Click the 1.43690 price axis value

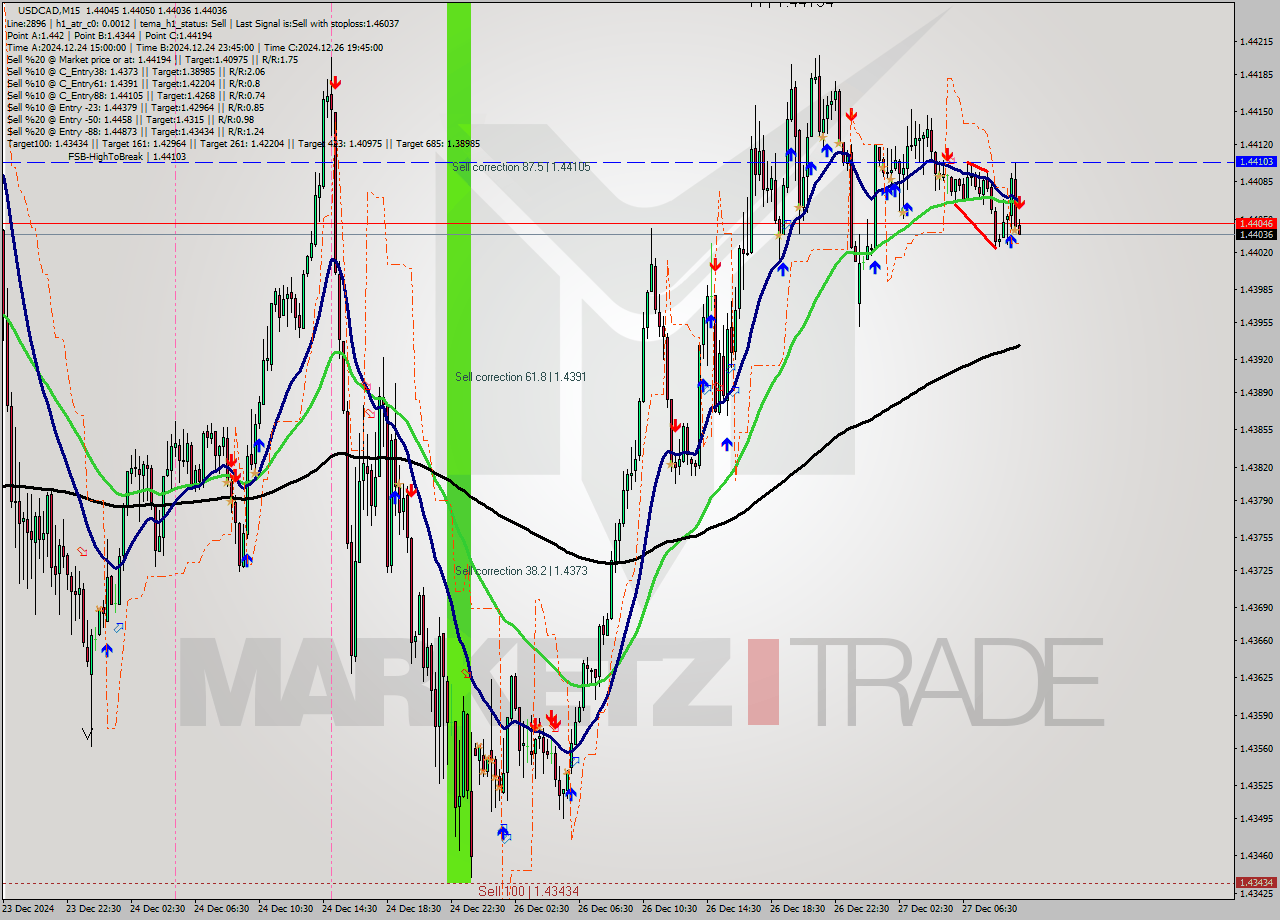[1255, 607]
